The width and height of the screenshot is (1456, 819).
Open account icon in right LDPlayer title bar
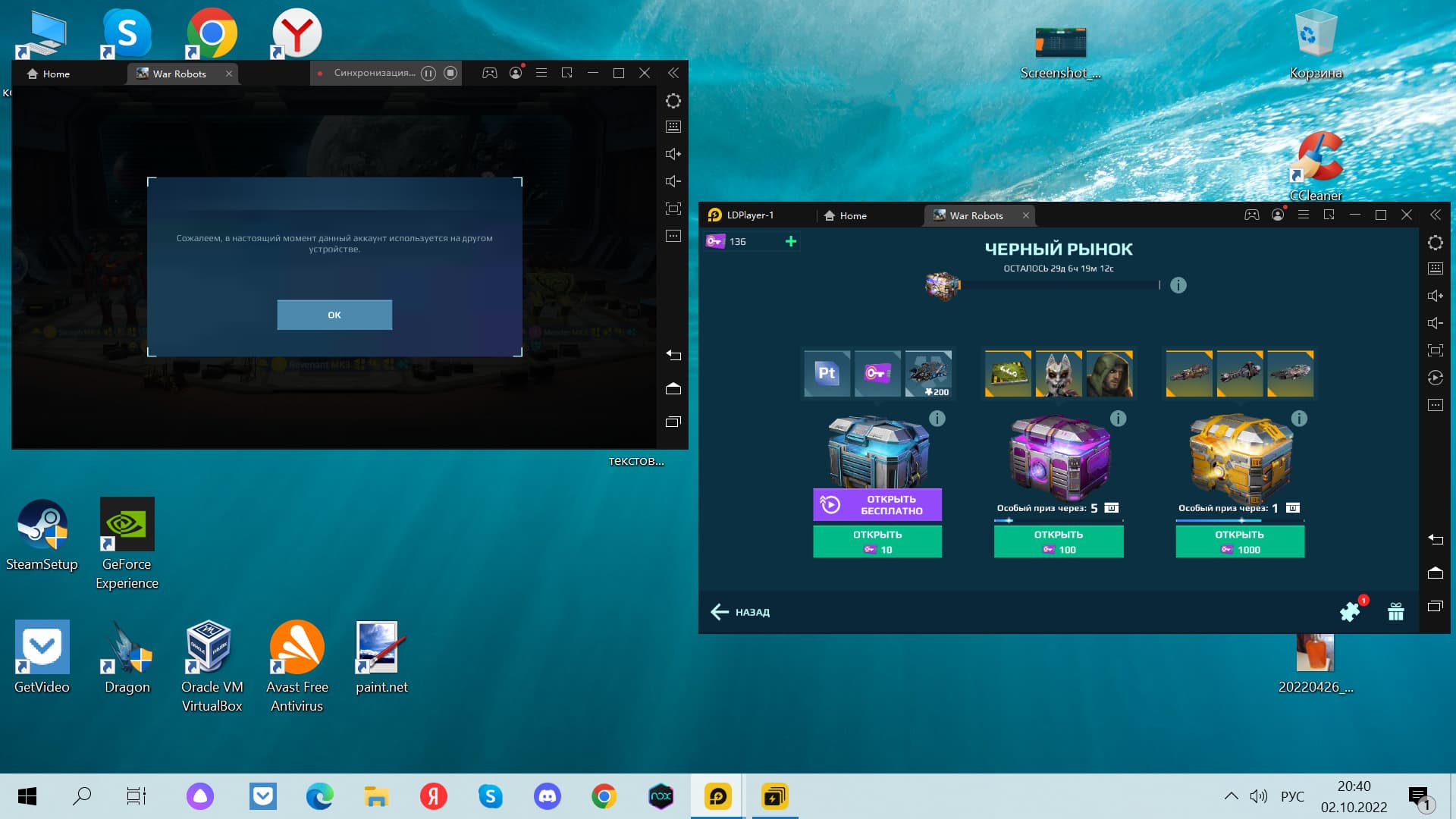click(x=1279, y=215)
